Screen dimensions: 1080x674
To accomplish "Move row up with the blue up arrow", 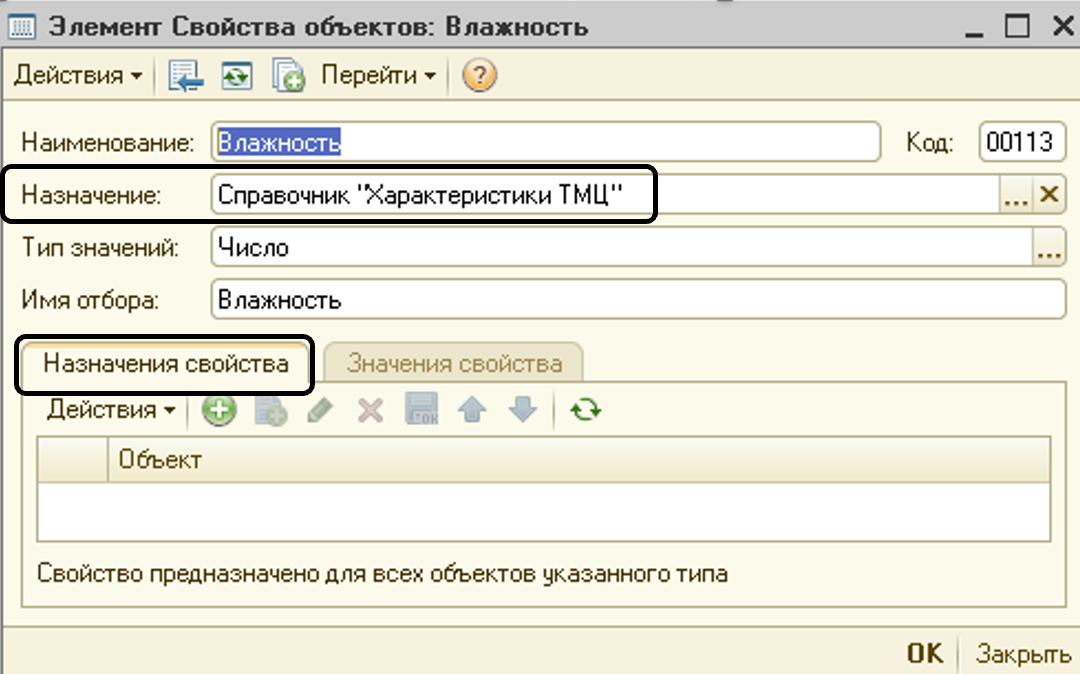I will 471,409.
